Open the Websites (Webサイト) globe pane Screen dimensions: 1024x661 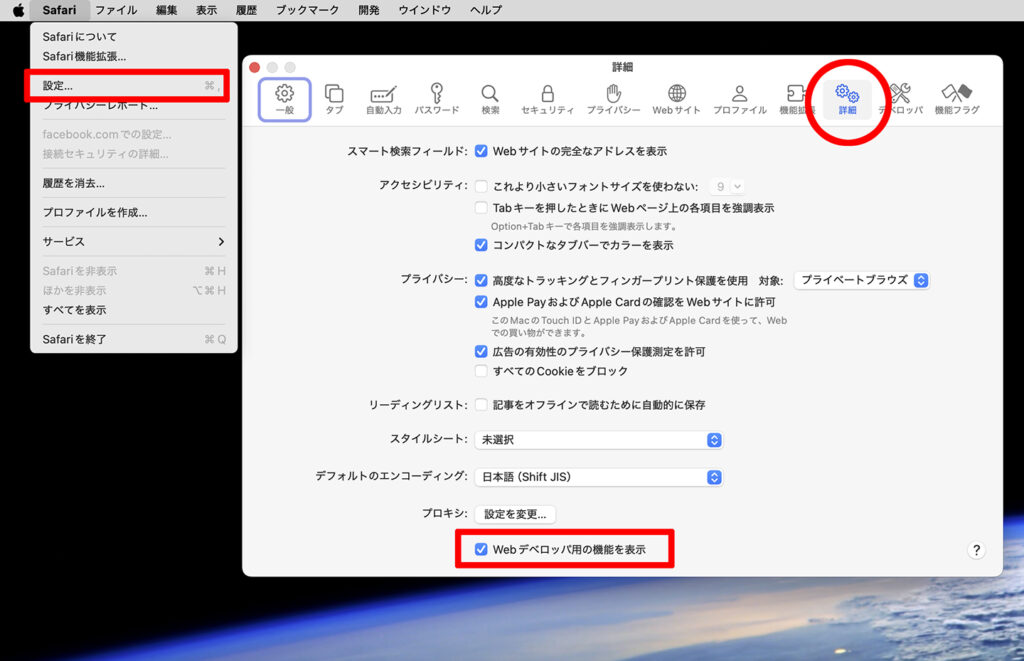click(677, 99)
